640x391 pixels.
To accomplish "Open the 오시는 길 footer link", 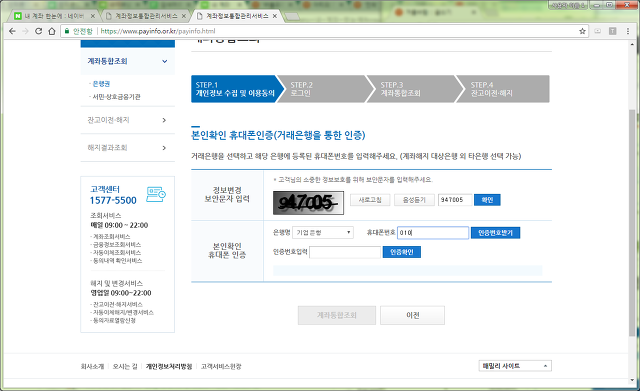I will pyautogui.click(x=125, y=367).
